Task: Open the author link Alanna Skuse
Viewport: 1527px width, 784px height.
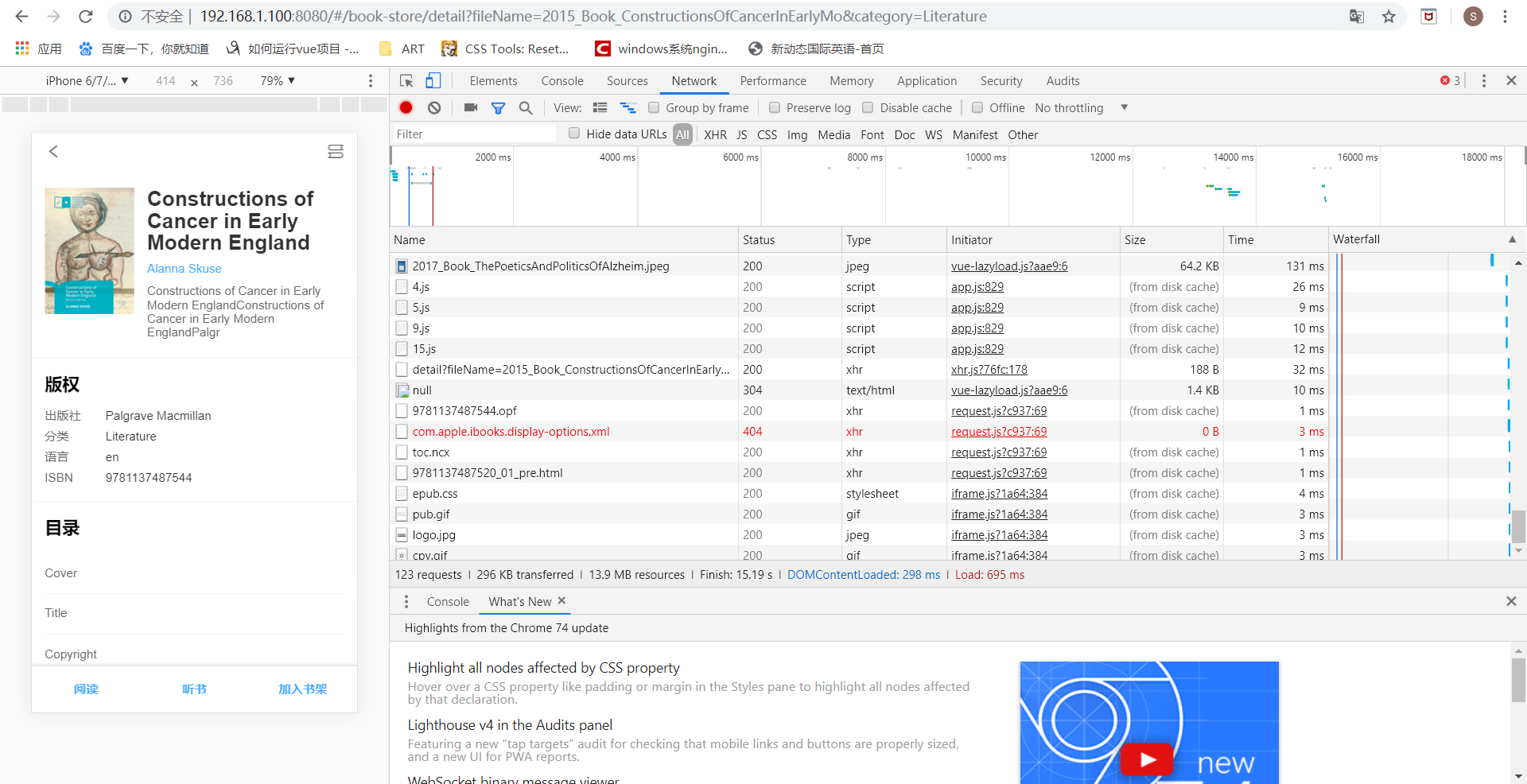Action: (x=185, y=269)
